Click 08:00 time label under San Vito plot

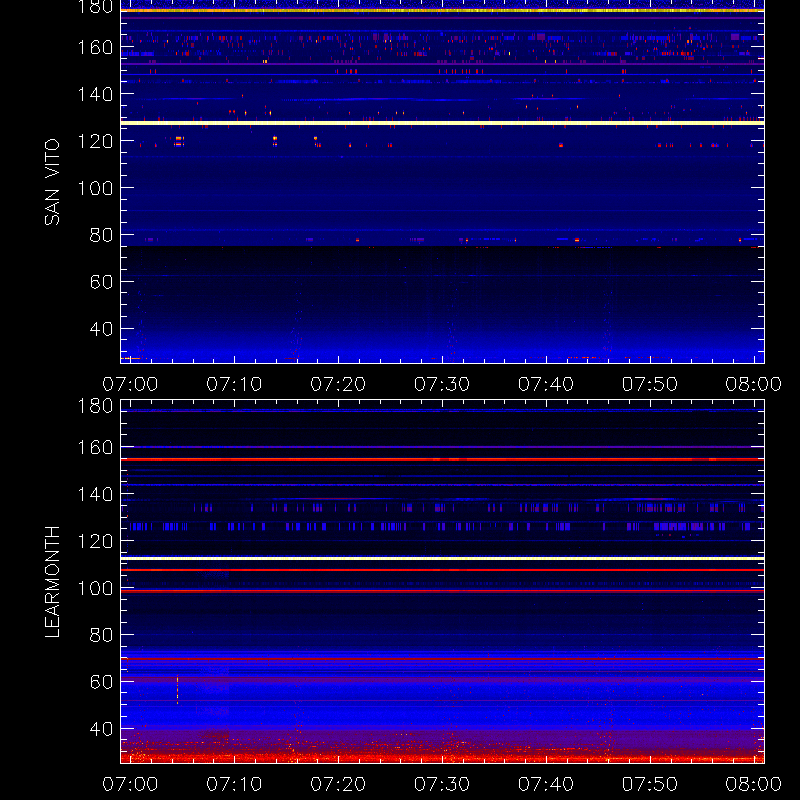point(754,384)
